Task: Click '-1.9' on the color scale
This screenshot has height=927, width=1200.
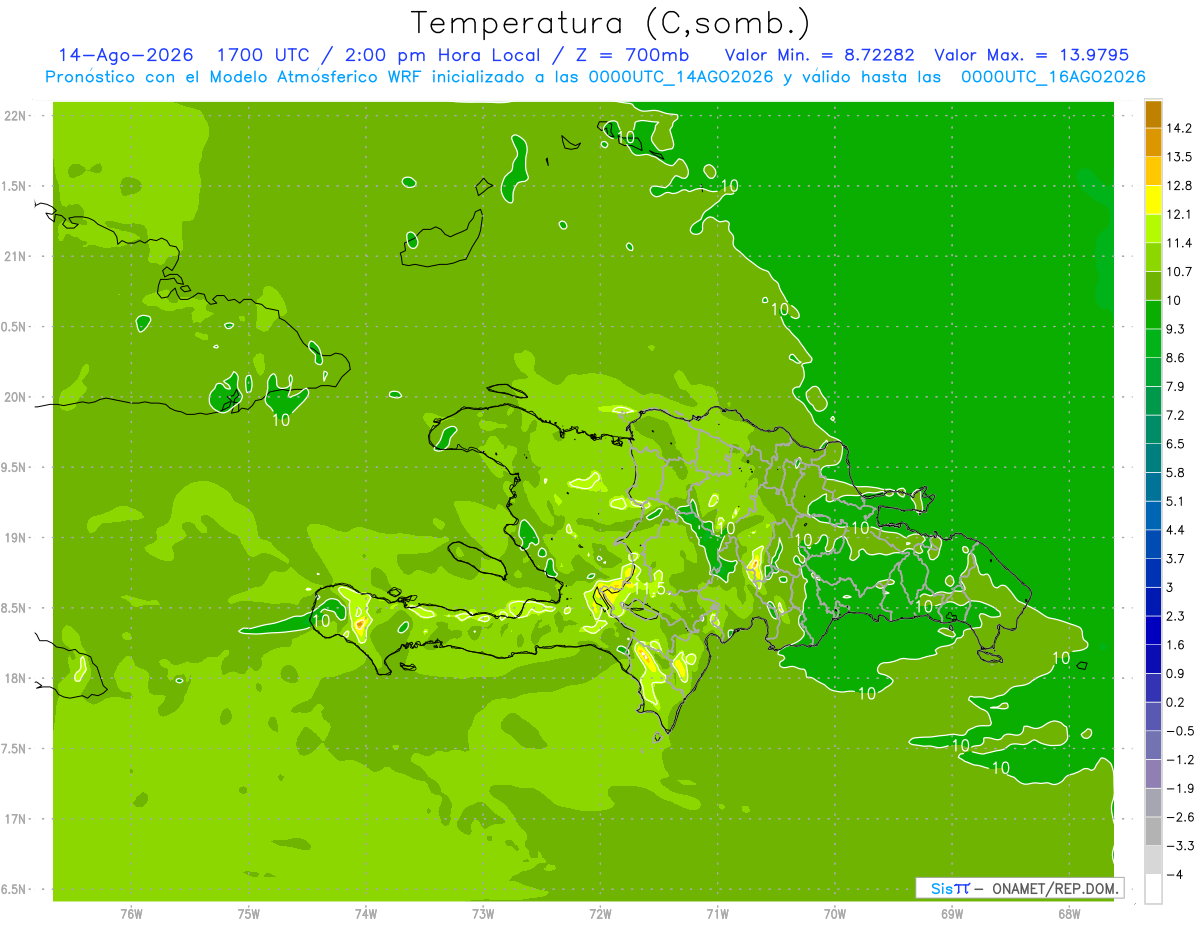Action: 1179,789
